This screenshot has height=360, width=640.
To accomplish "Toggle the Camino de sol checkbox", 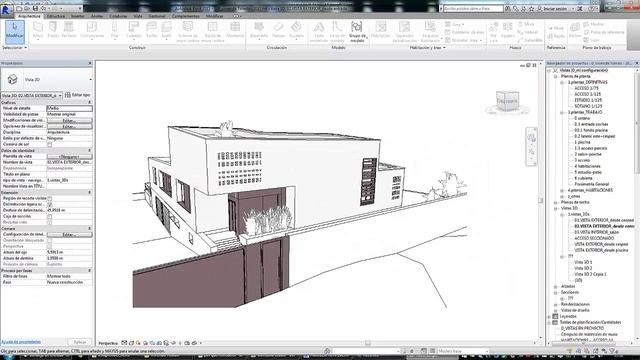I will click(x=49, y=144).
